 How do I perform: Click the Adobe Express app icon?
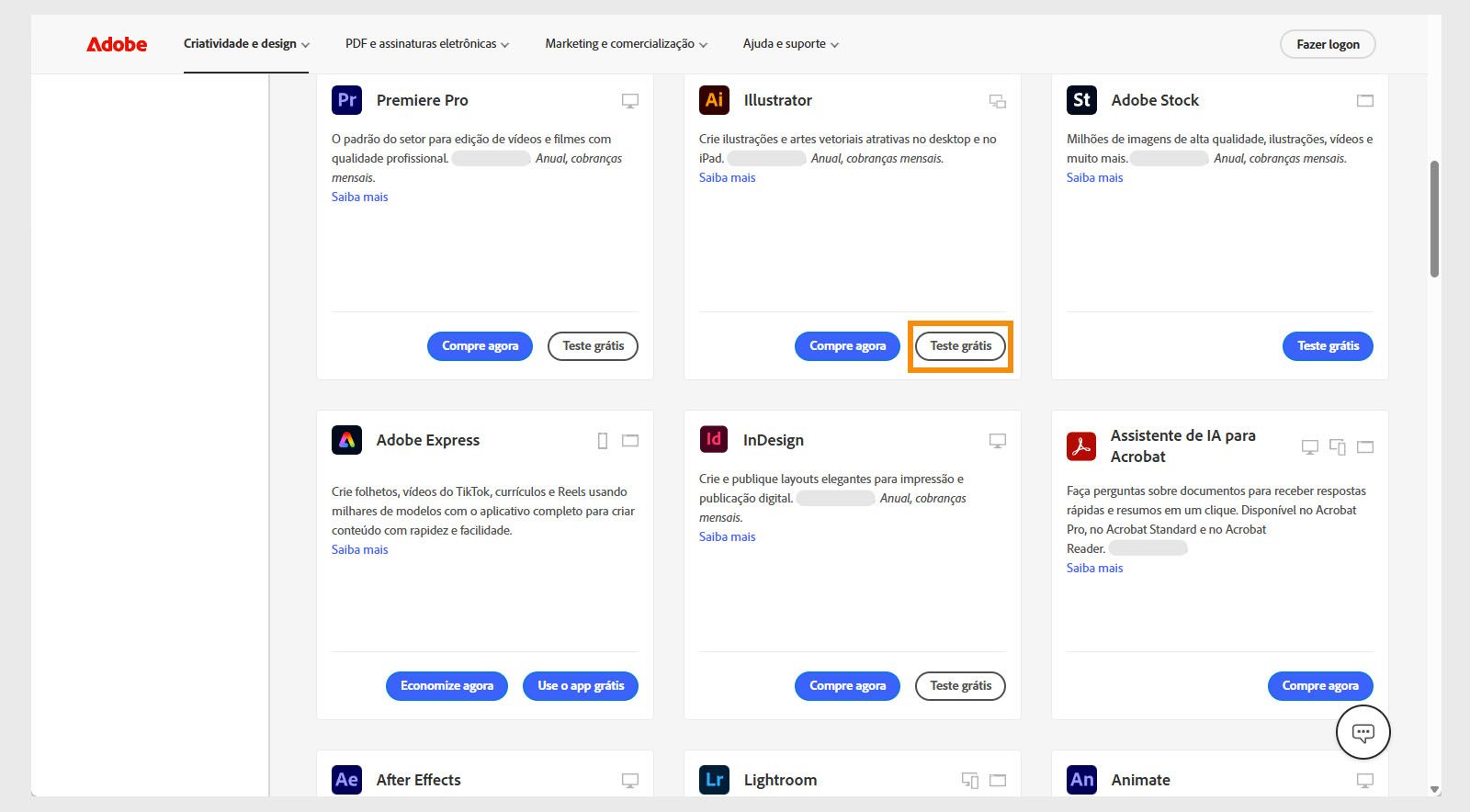click(x=347, y=440)
